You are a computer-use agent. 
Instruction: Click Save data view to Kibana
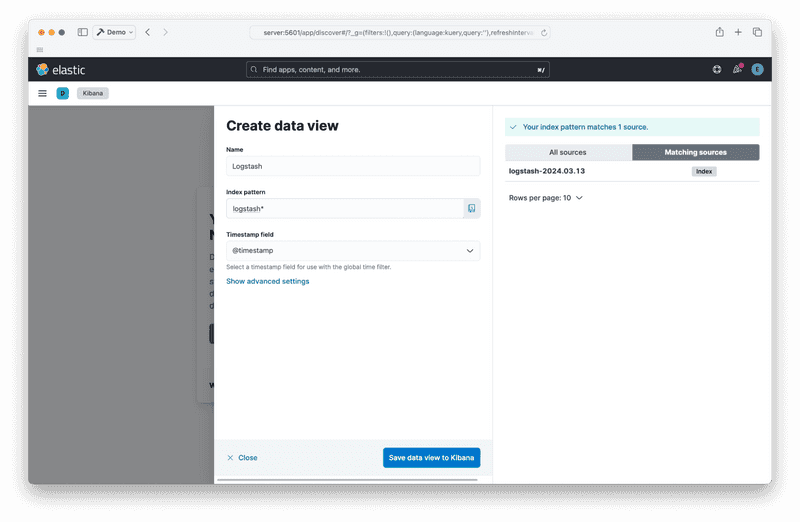[431, 458]
